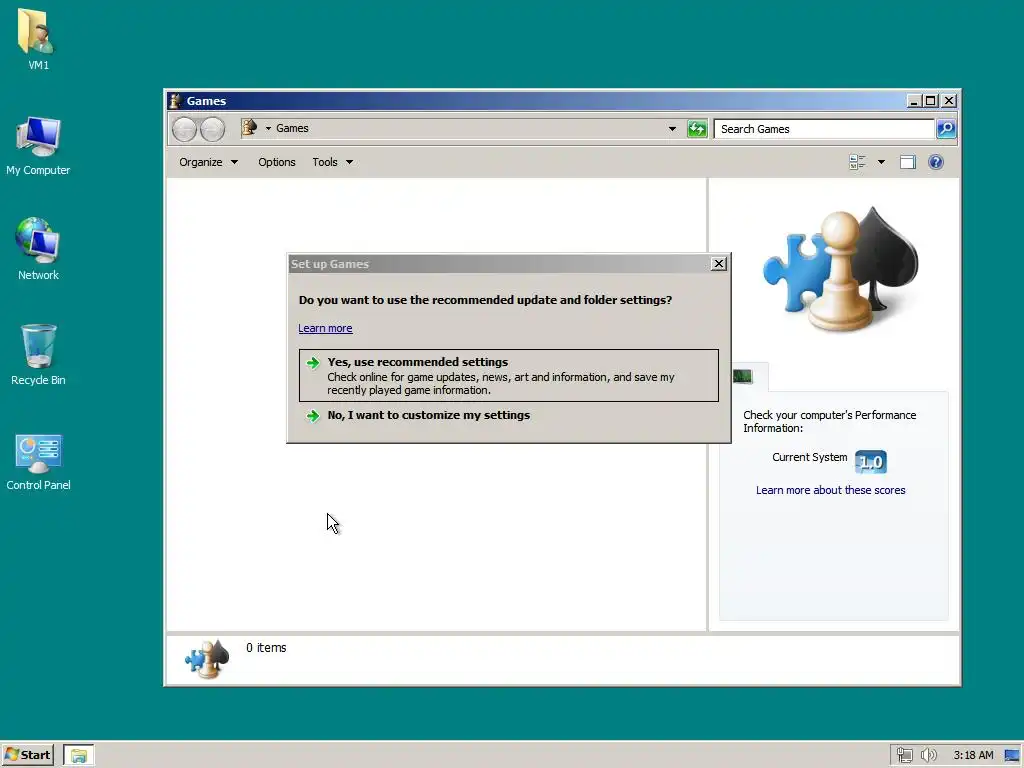Viewport: 1024px width, 768px height.
Task: Click the Games window title bar icon
Action: point(175,101)
